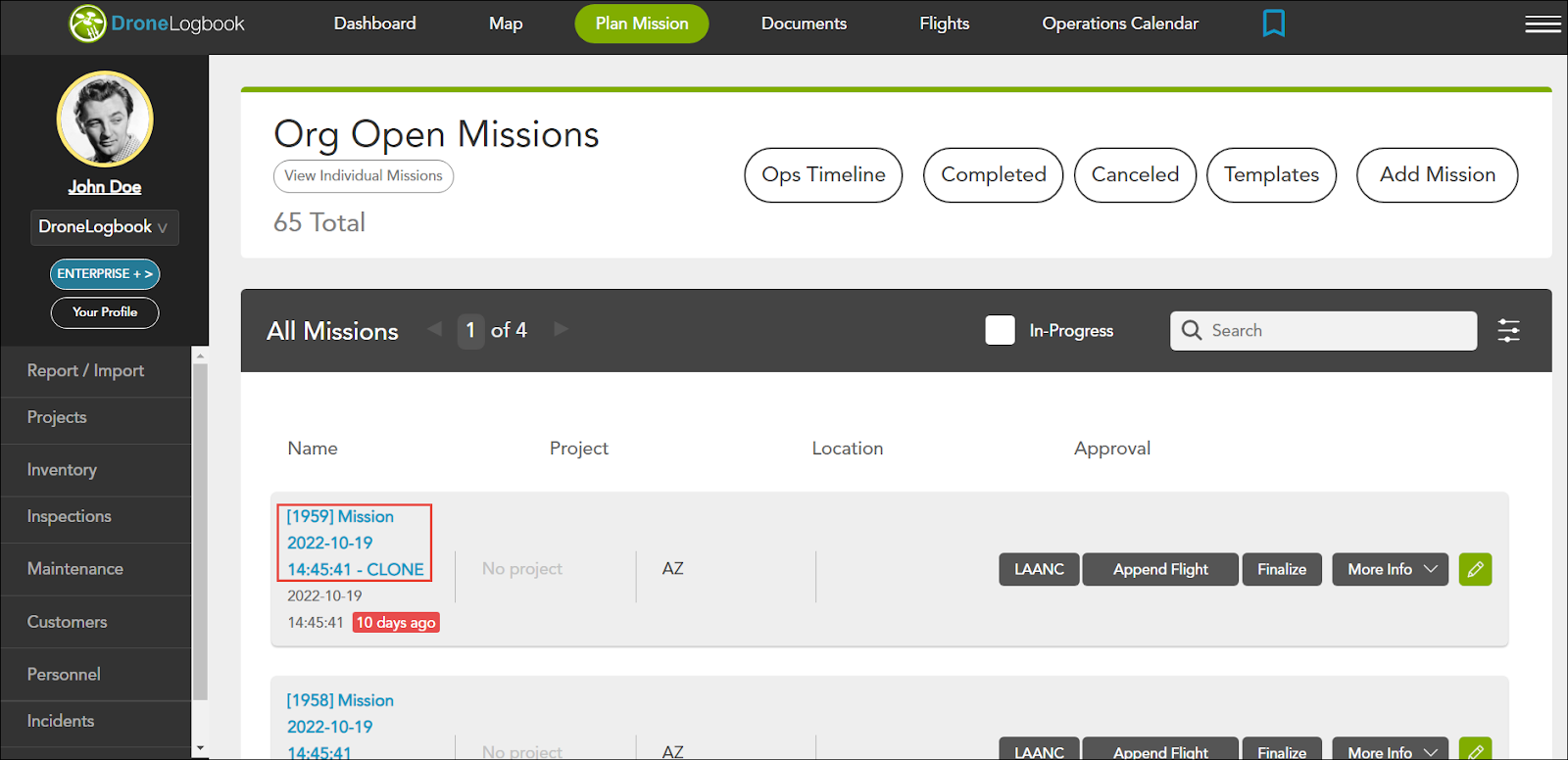Open the bookmark icon in top bar

tap(1273, 23)
